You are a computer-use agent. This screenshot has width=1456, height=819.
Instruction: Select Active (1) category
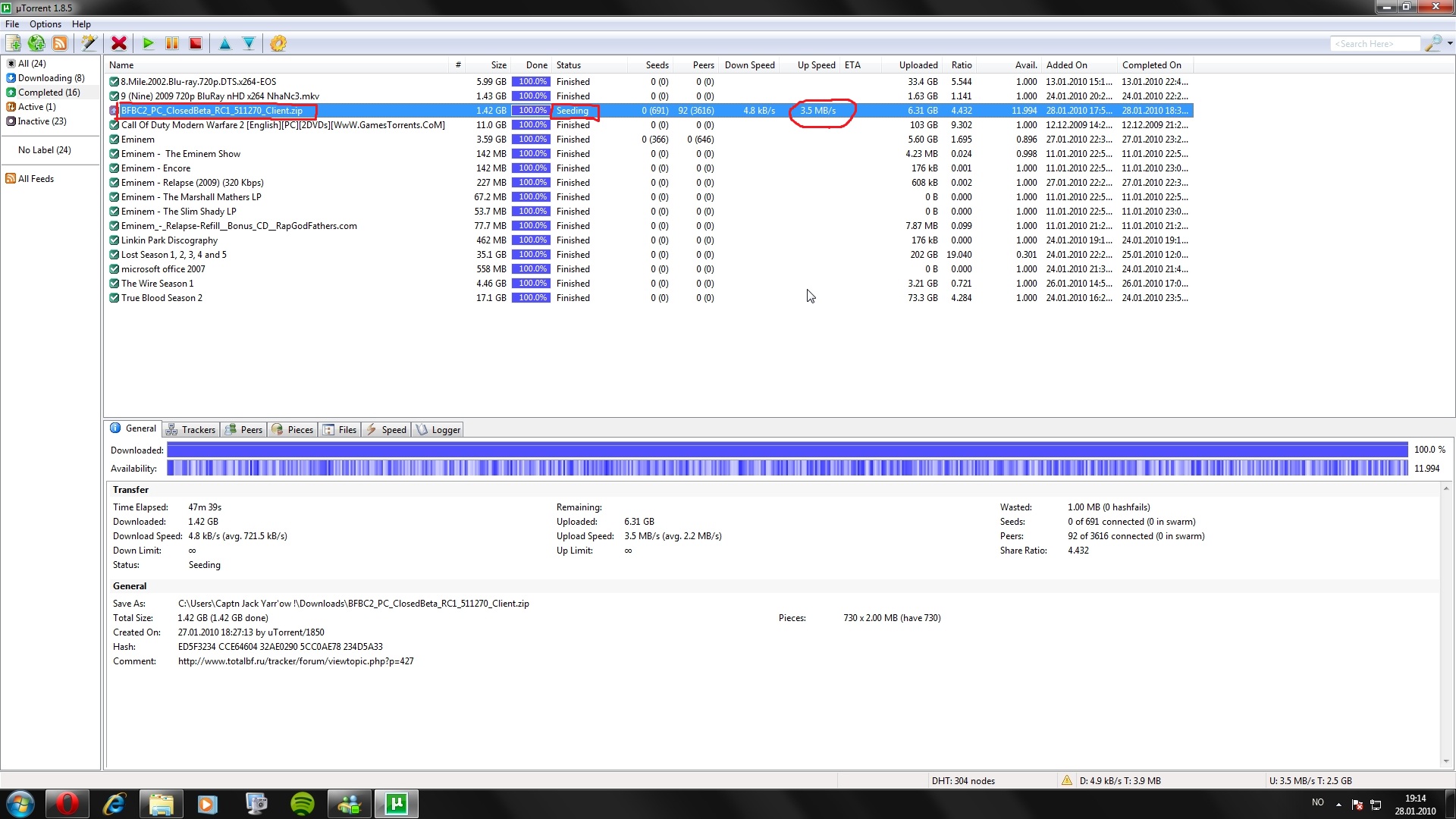coord(36,107)
